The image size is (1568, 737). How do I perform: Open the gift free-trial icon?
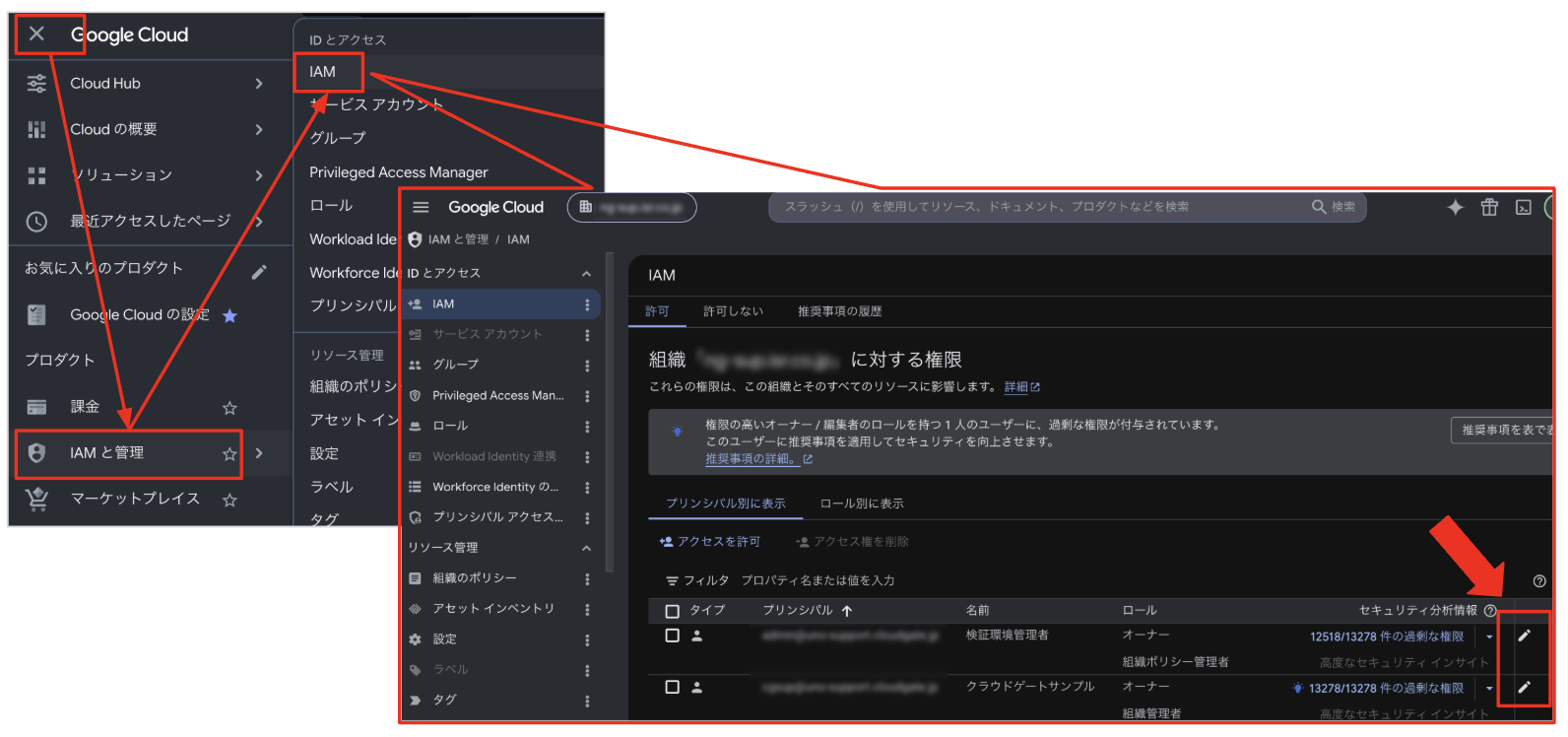[x=1489, y=207]
